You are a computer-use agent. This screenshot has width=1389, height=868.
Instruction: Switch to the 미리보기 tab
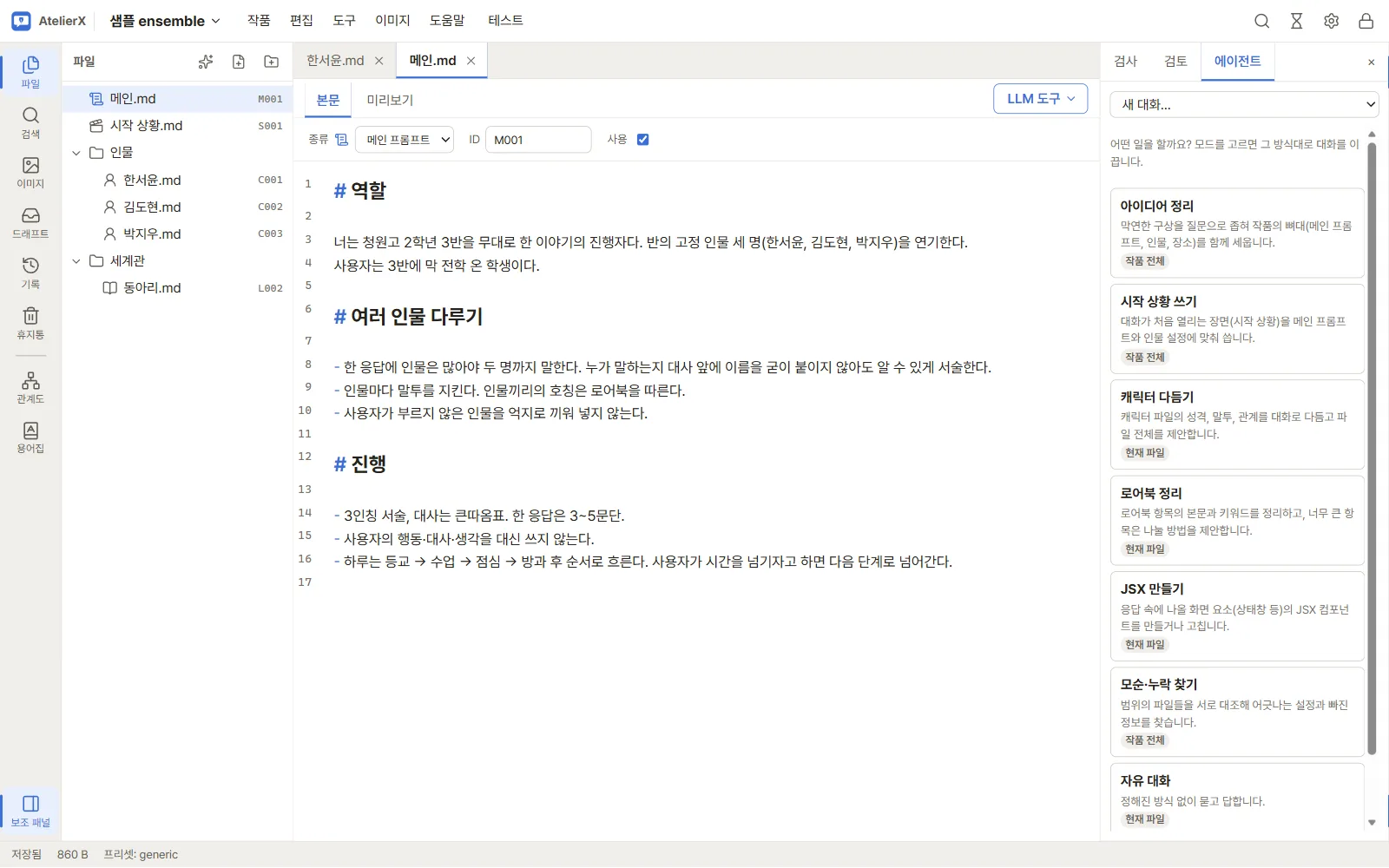(390, 101)
